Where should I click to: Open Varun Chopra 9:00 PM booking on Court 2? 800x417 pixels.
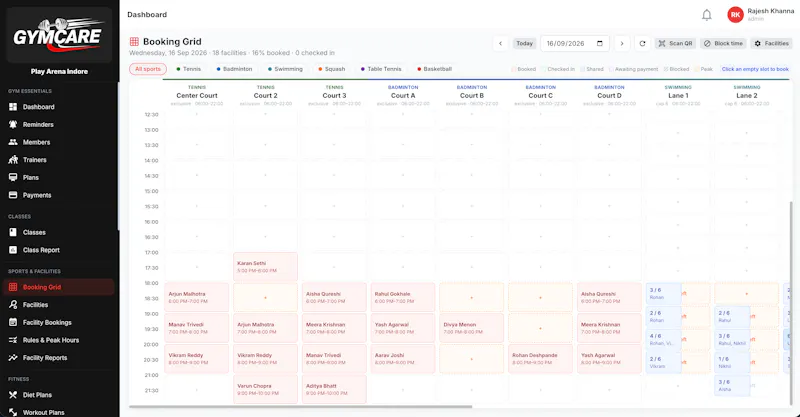pyautogui.click(x=265, y=389)
